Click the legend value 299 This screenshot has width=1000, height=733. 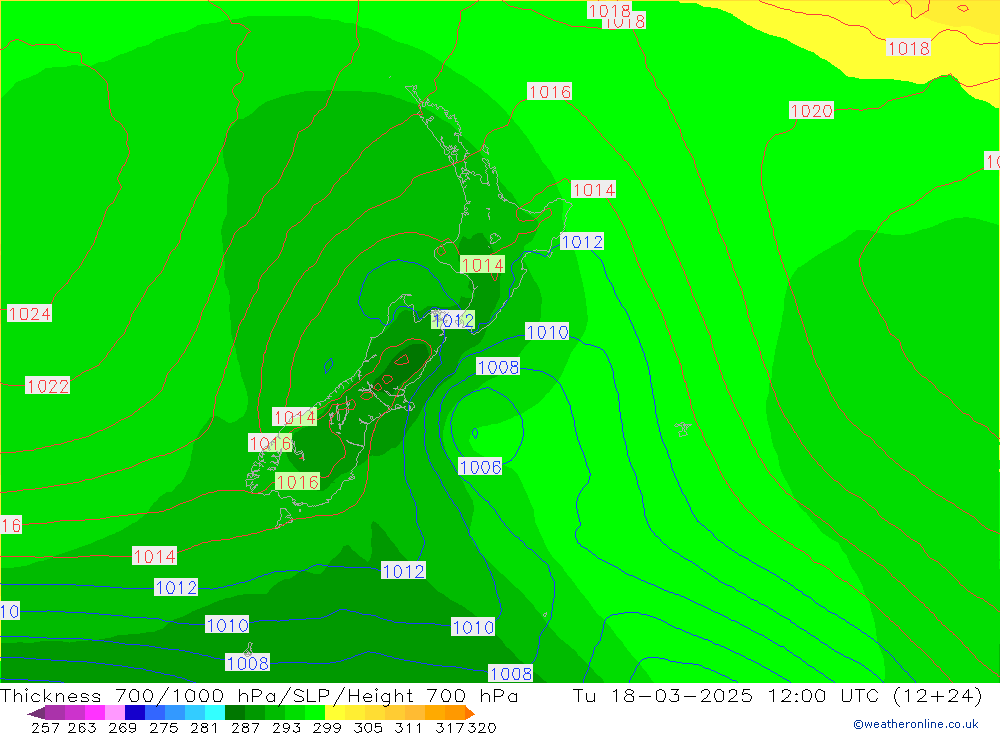pyautogui.click(x=327, y=727)
